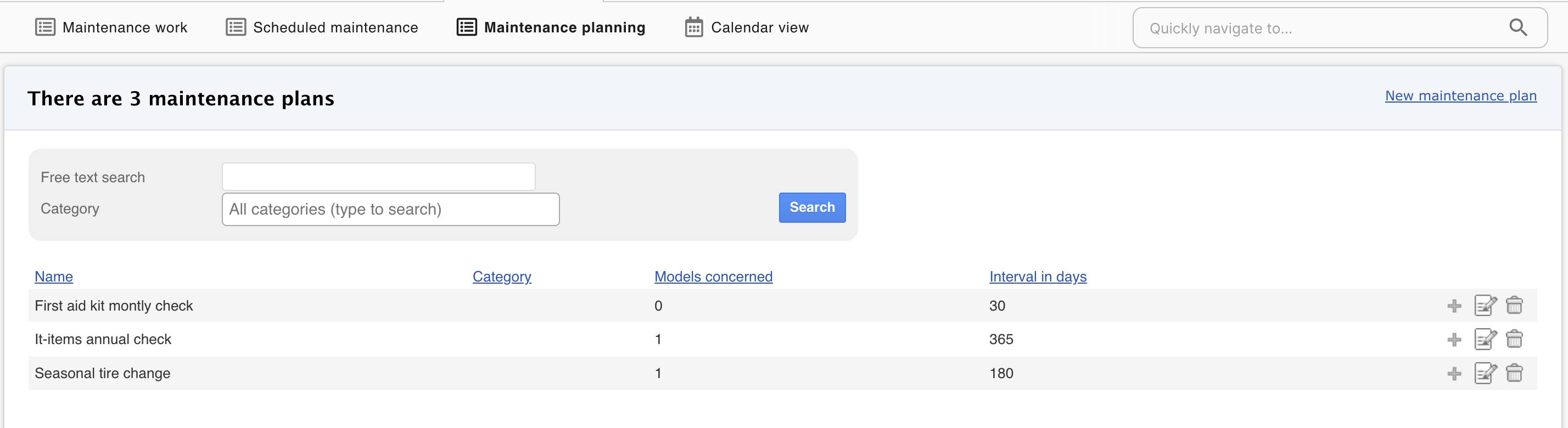Click plus icon for First aid kit row

click(x=1454, y=306)
